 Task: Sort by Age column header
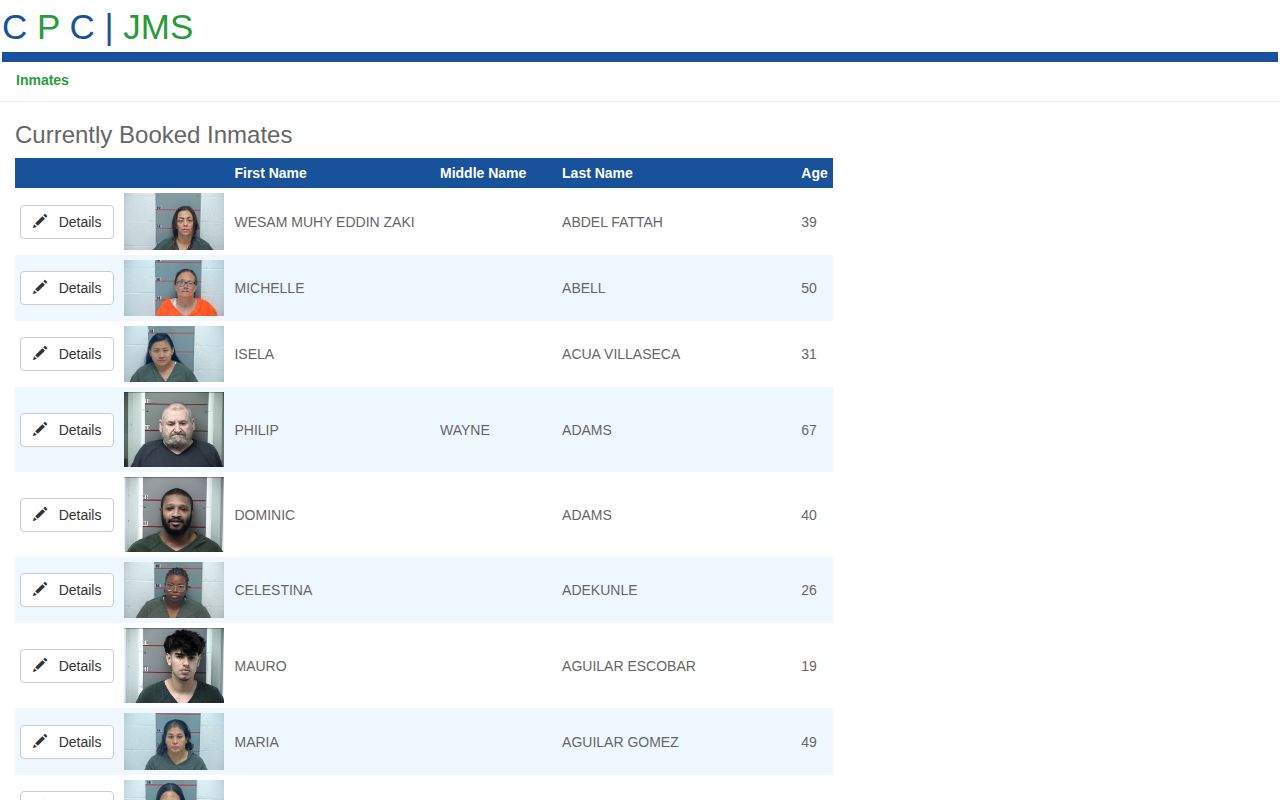point(814,173)
